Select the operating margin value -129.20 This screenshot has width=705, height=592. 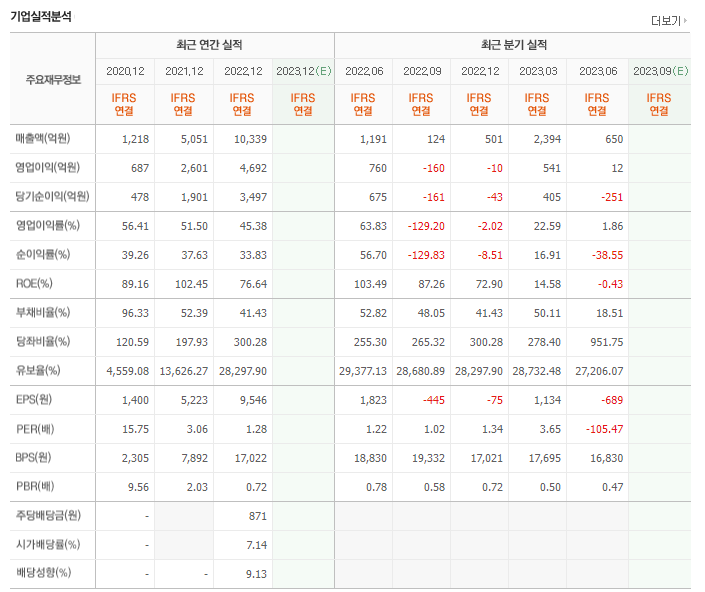pyautogui.click(x=426, y=226)
